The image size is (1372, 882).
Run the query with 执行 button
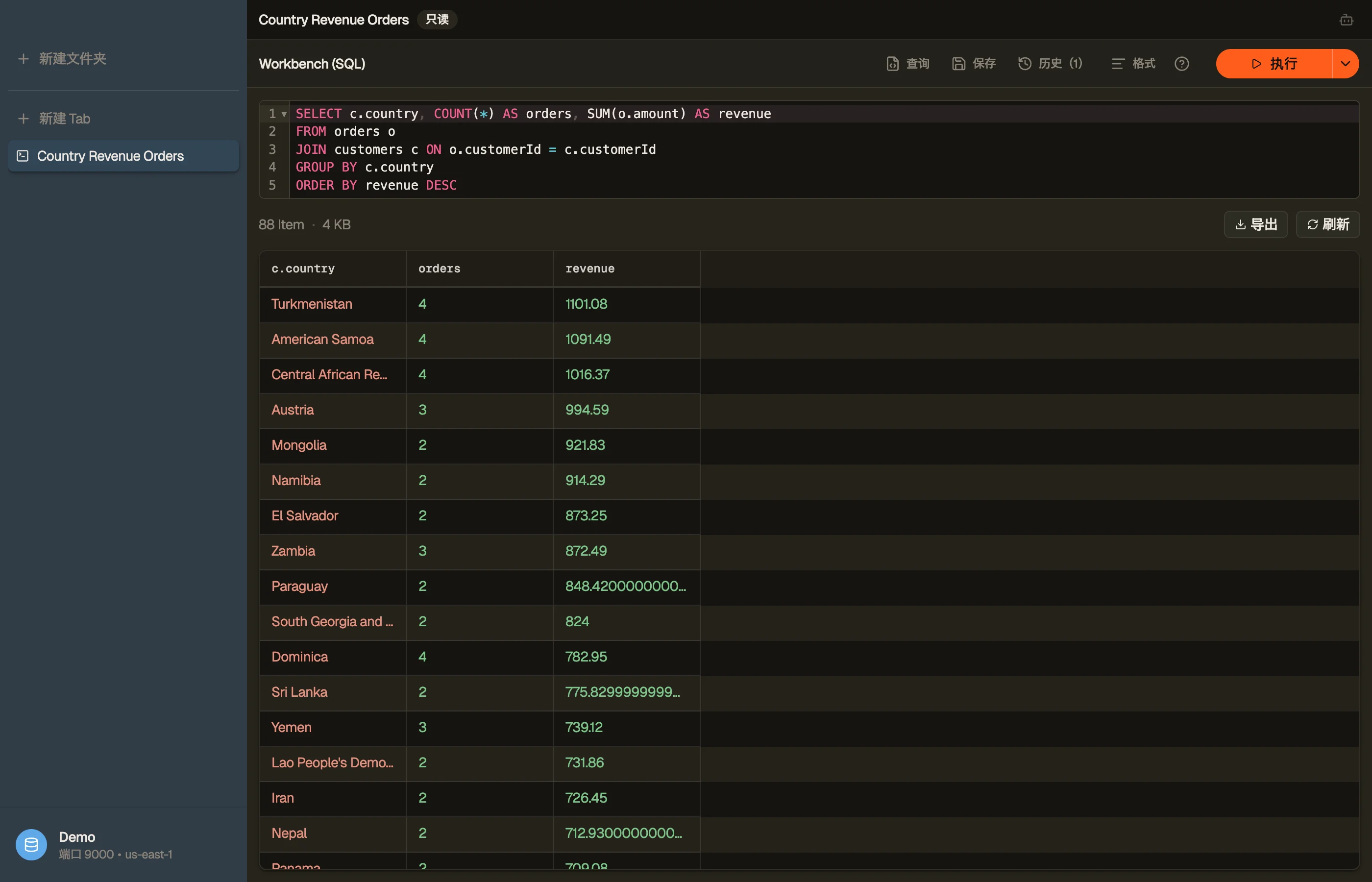[1274, 64]
